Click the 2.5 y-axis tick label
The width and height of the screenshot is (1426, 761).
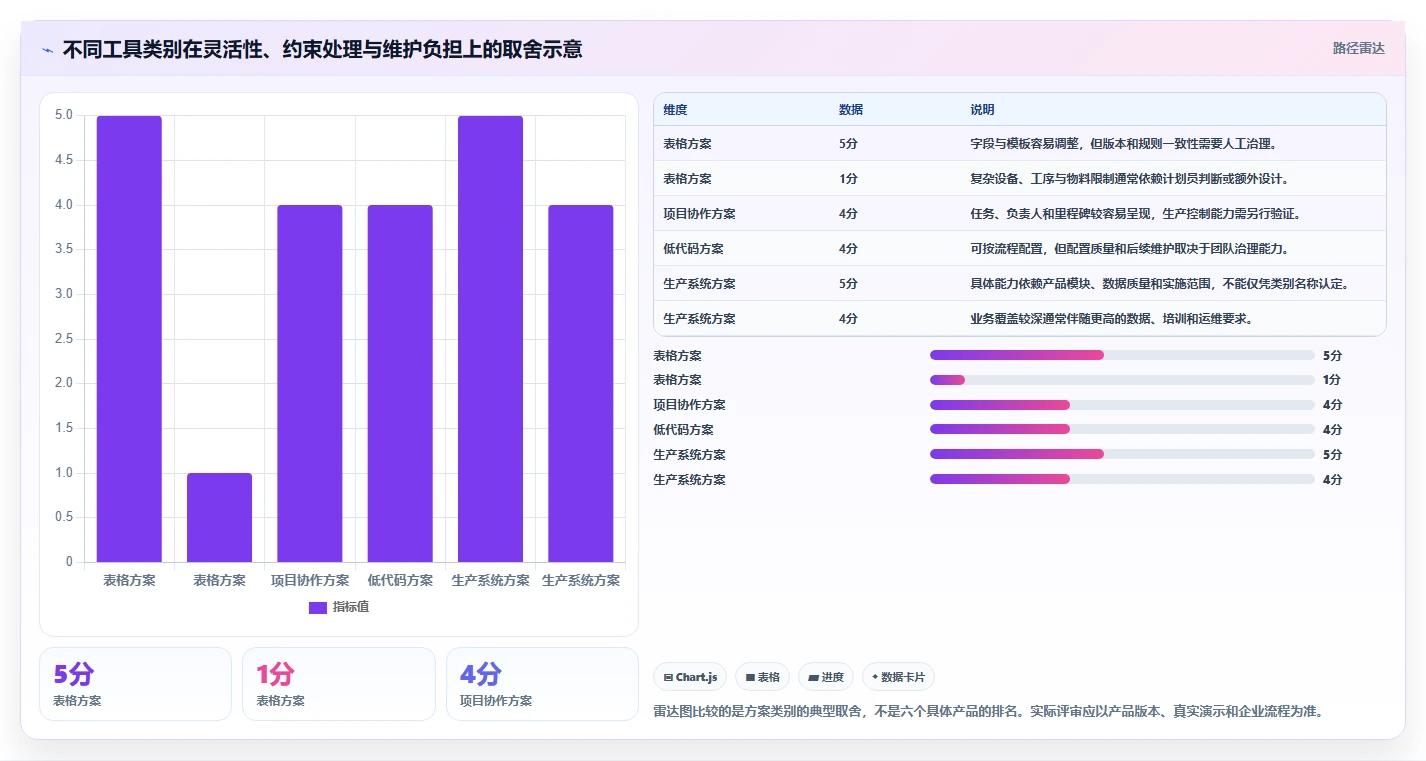(64, 339)
